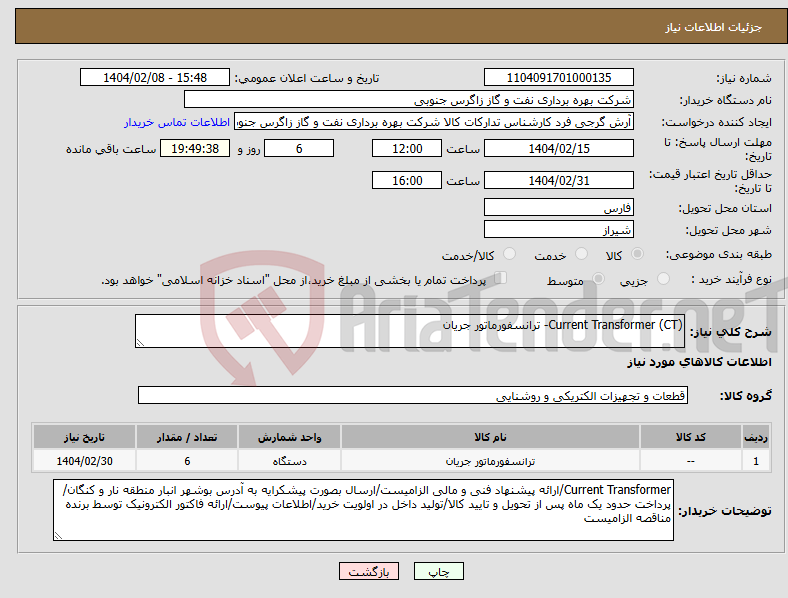Image resolution: width=788 pixels, height=598 pixels.
Task: Click the validity time field 16:00
Action: [x=407, y=180]
